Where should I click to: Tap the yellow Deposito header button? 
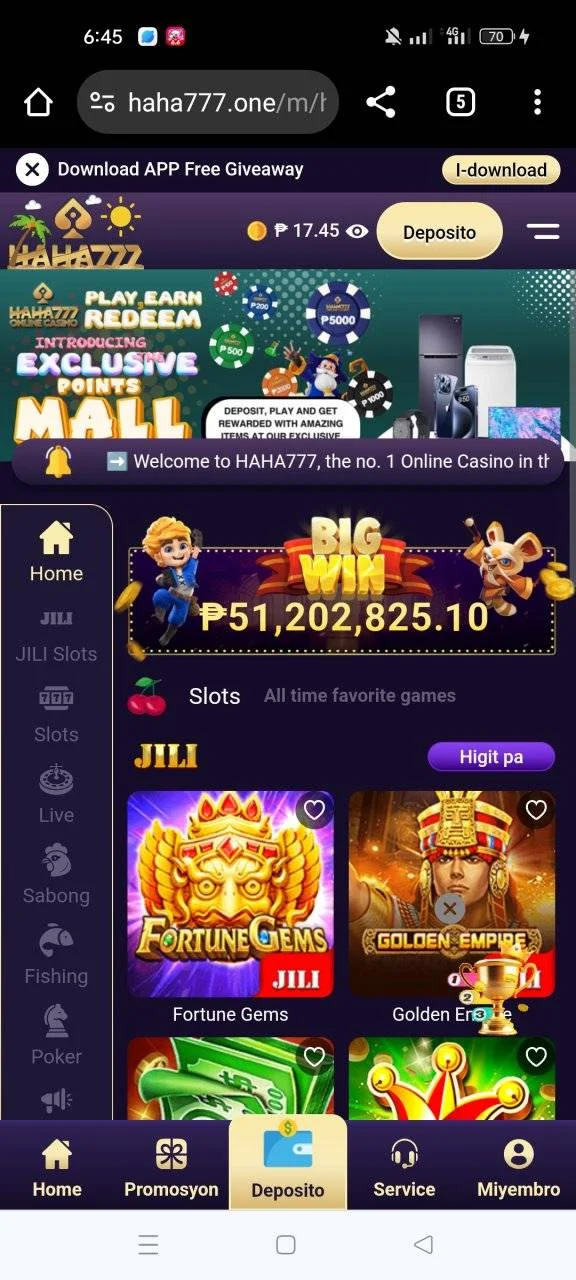(x=439, y=232)
